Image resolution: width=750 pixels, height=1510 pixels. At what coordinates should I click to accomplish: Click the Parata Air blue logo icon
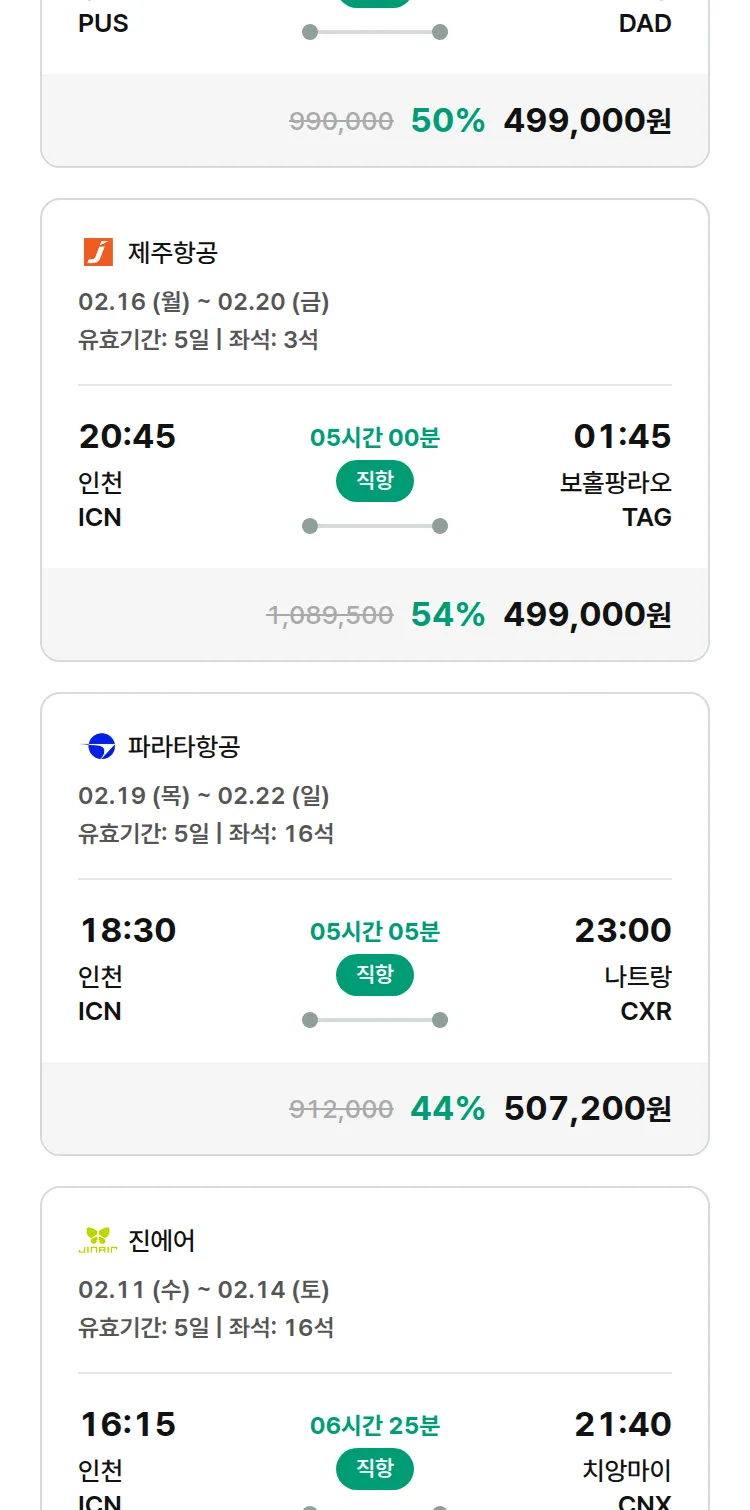98,746
